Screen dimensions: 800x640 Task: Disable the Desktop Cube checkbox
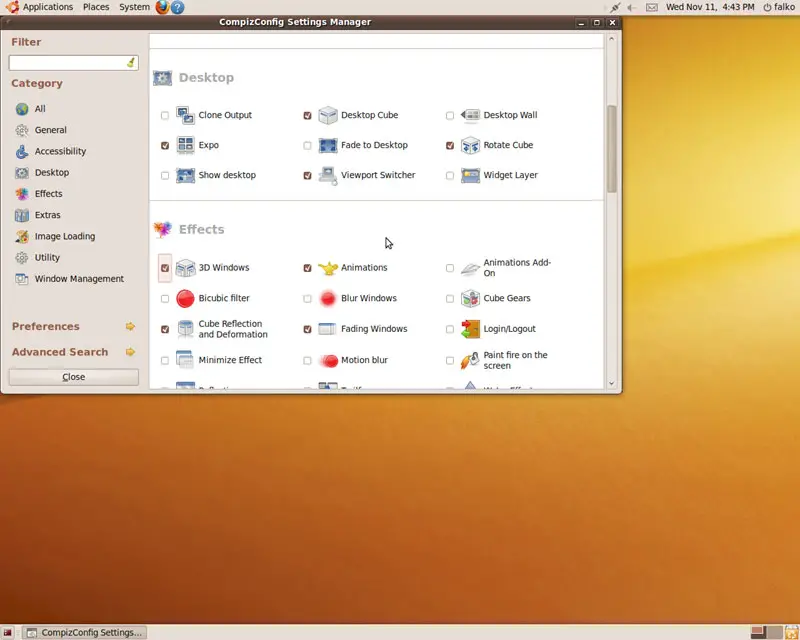(307, 115)
